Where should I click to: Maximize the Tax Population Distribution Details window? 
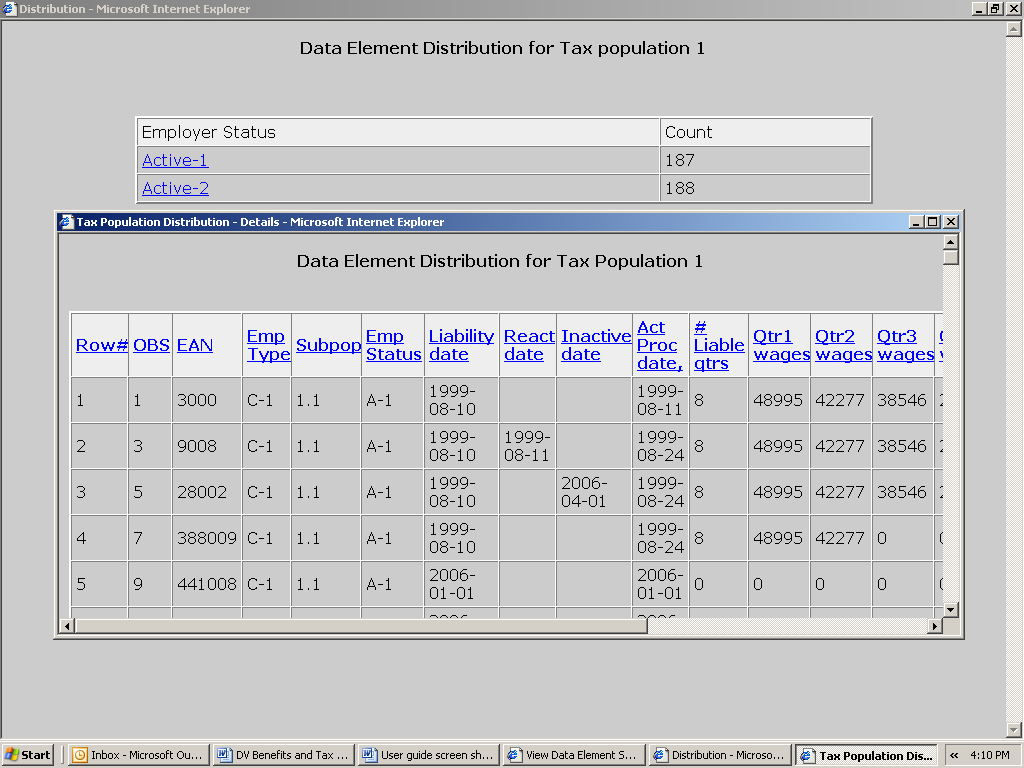point(933,222)
